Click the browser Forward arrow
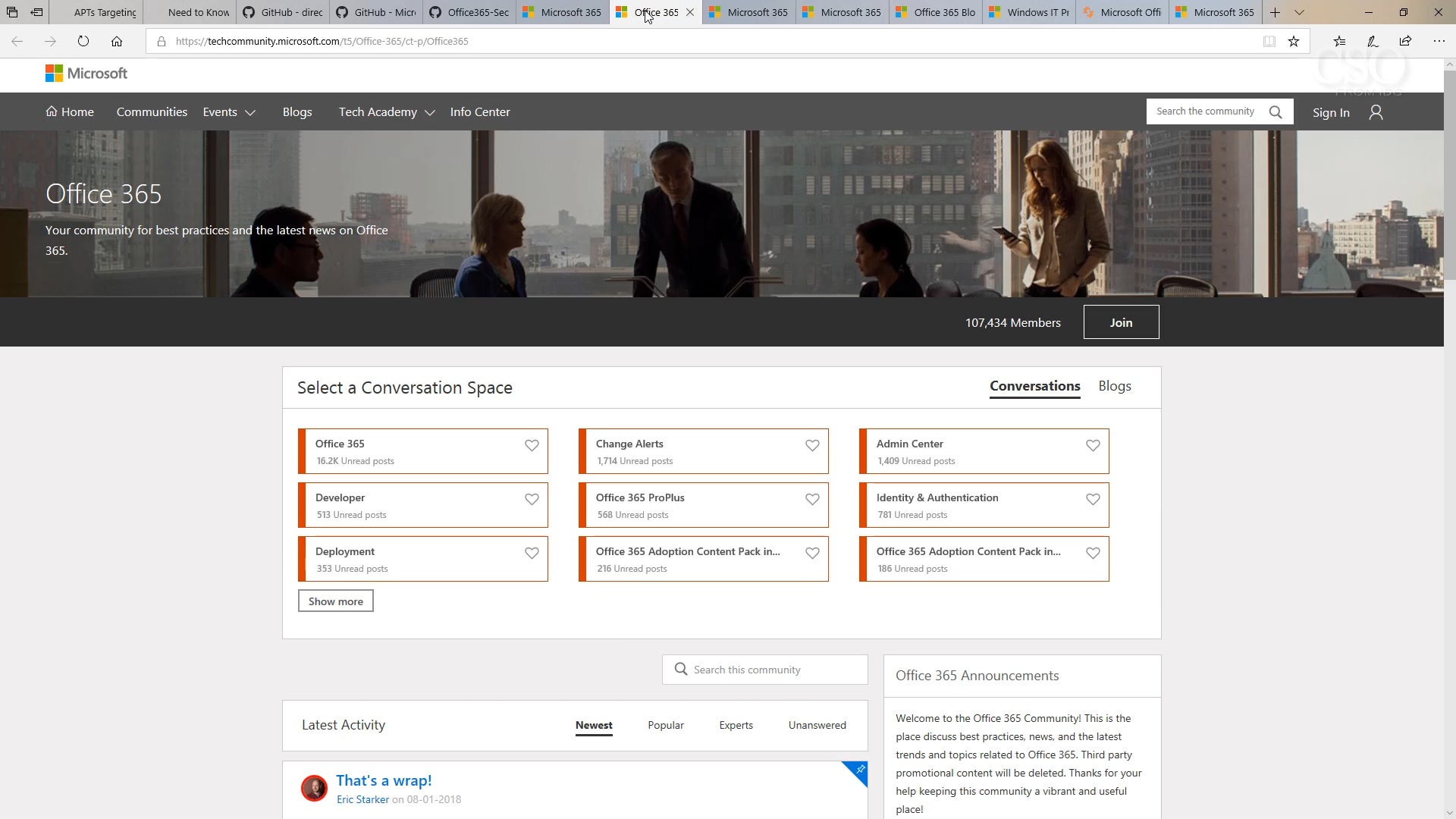 click(50, 41)
